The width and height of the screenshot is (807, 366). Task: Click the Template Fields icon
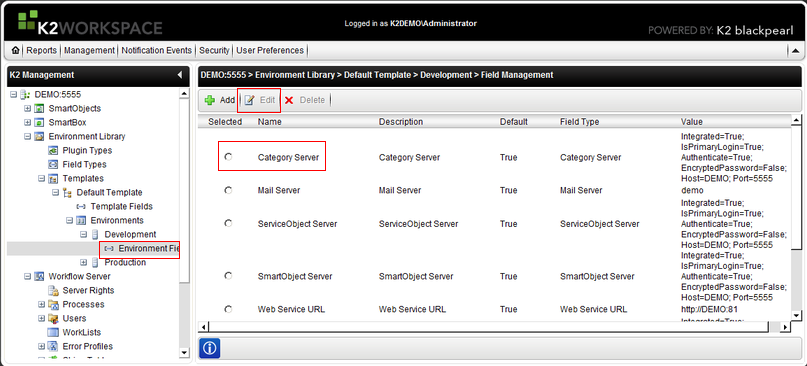81,206
